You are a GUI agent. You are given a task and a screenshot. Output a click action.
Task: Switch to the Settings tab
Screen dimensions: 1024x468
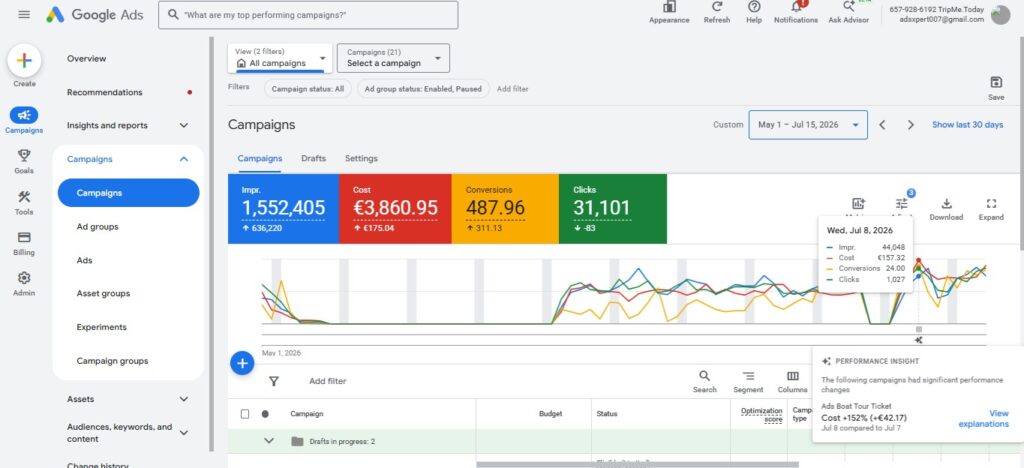[x=361, y=159]
